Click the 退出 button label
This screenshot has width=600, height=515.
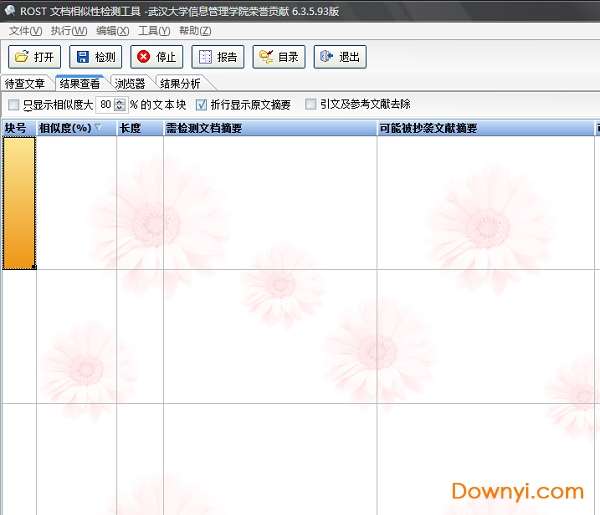[349, 57]
